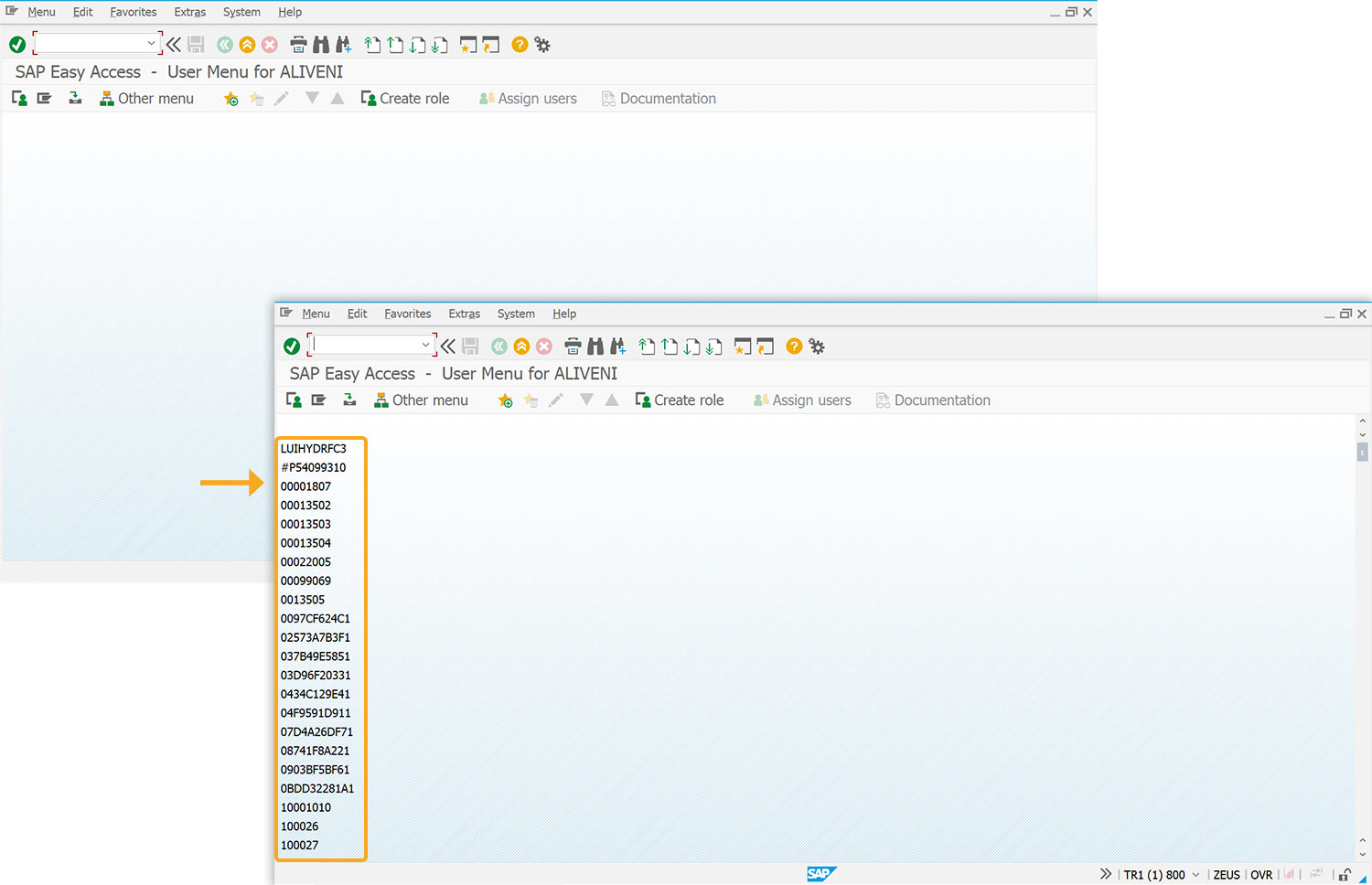Screen dimensions: 1372x885
Task: Click Add to Favorites star in front window
Action: click(505, 400)
